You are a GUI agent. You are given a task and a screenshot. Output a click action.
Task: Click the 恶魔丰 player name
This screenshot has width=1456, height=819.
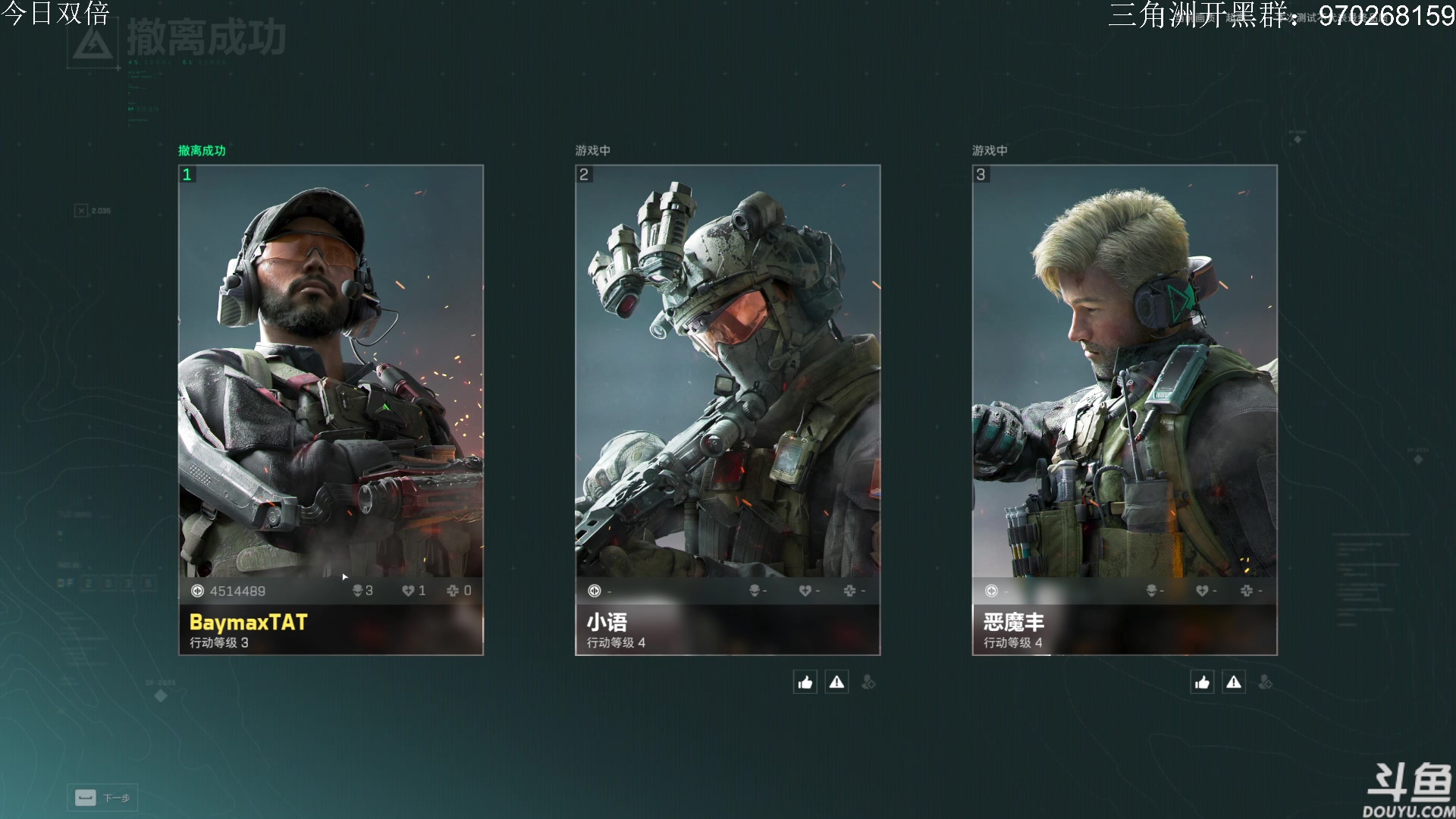pyautogui.click(x=1014, y=623)
